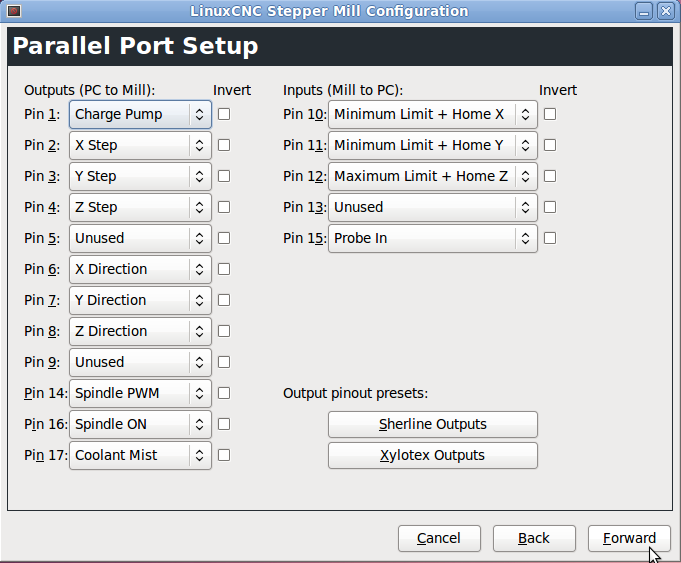Apply Xylotex Outputs preset
This screenshot has width=681, height=563.
point(433,455)
